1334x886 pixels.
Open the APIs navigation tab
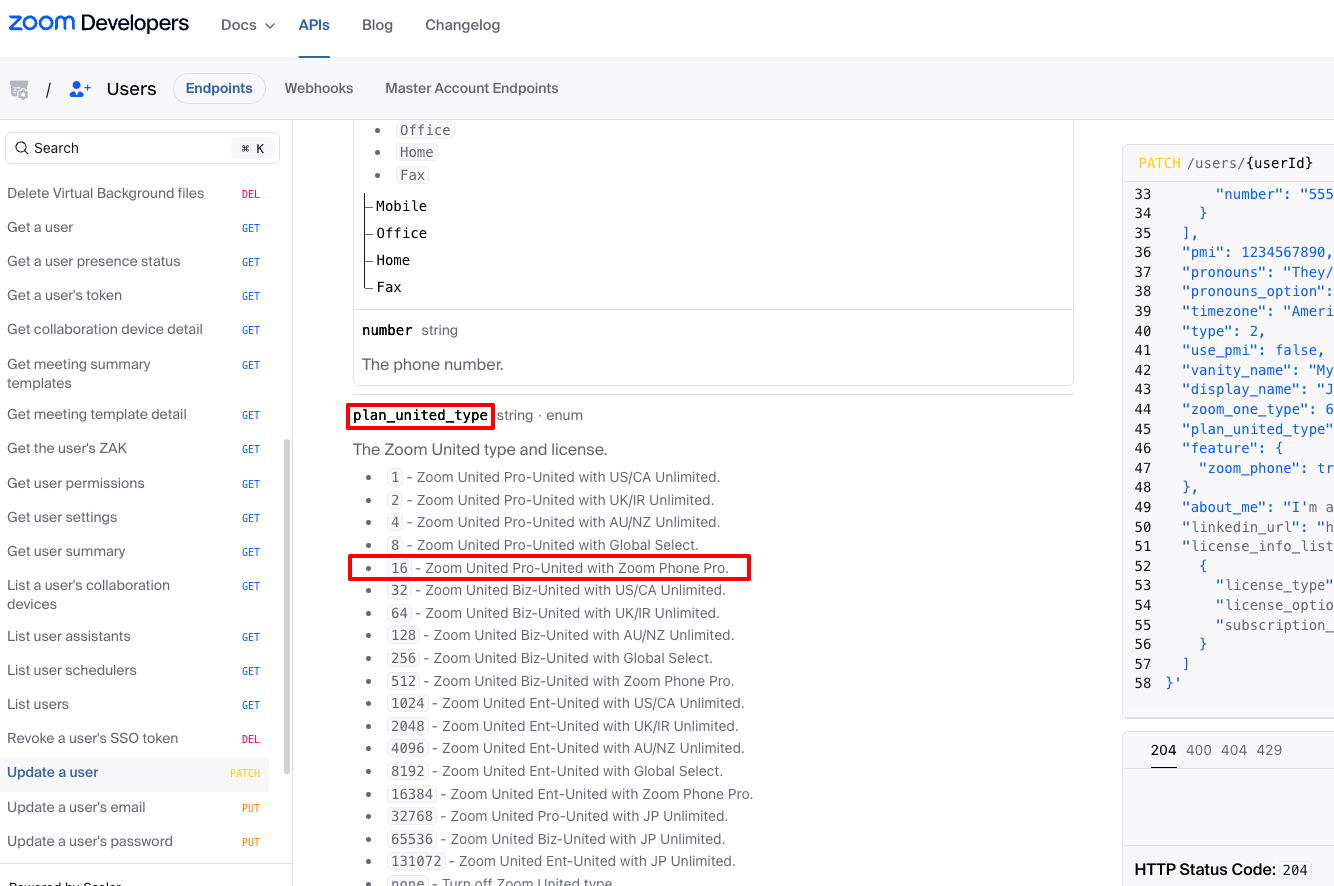pos(314,25)
